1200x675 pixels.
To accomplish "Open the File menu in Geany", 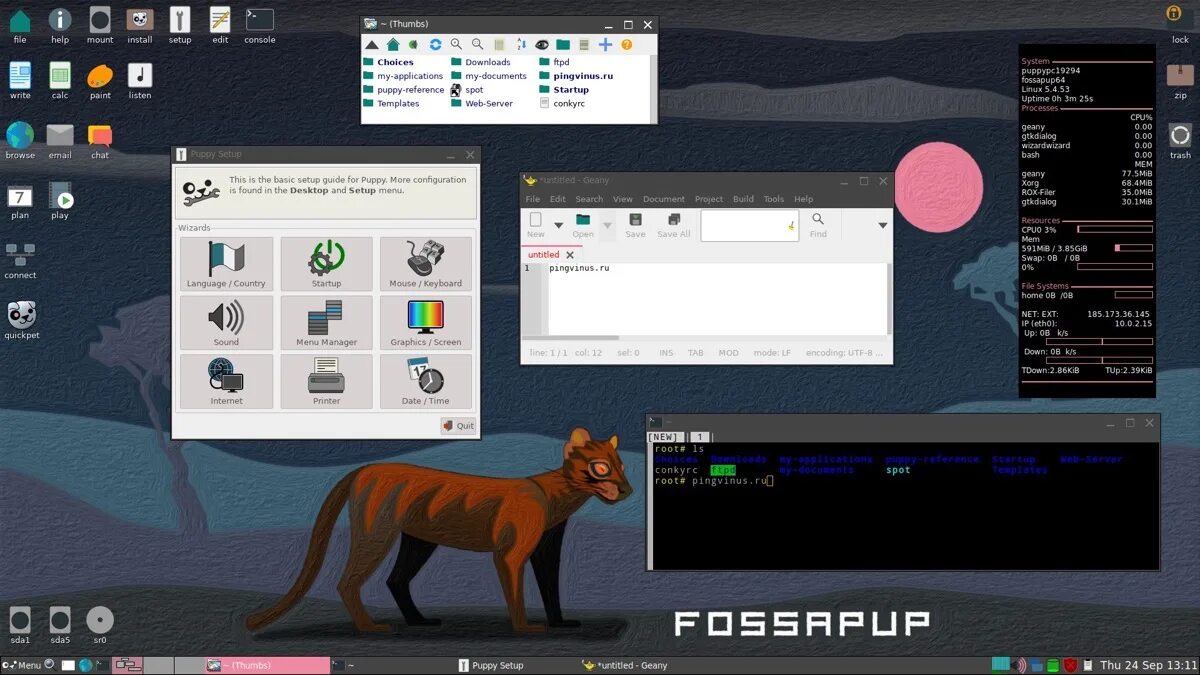I will pyautogui.click(x=533, y=199).
